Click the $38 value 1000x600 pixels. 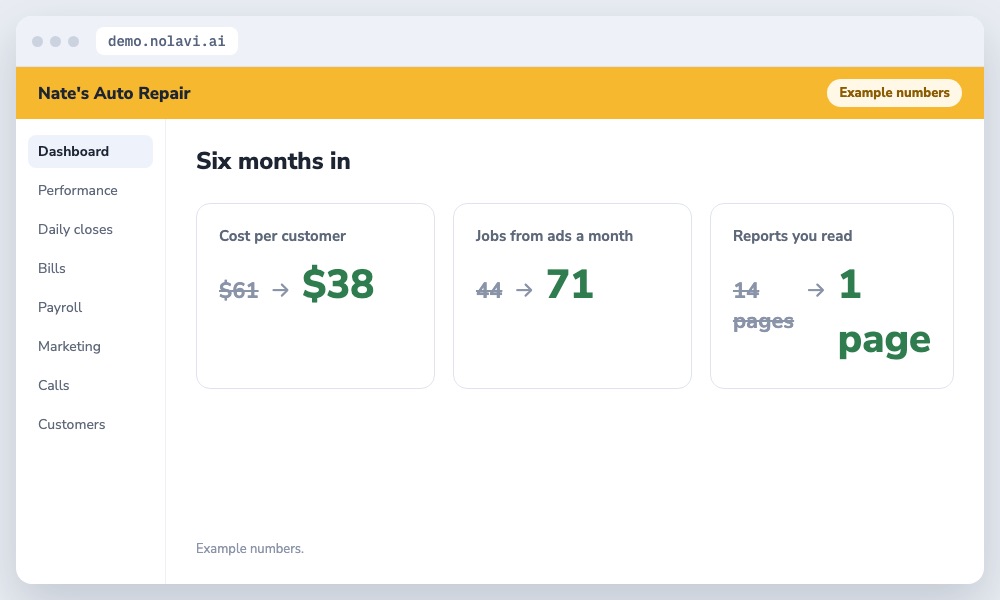(x=338, y=284)
